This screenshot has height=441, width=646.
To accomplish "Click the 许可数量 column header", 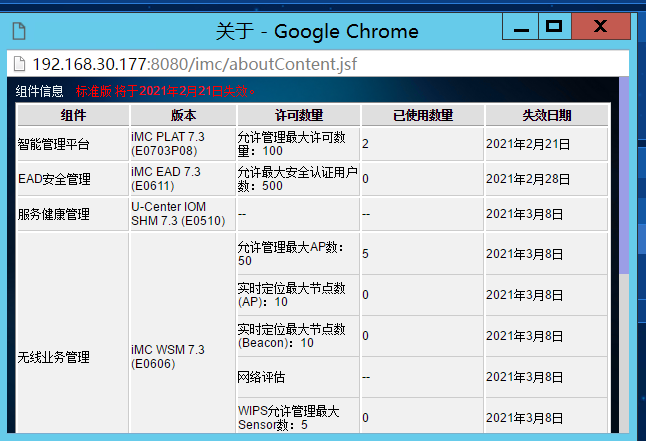I will [x=299, y=115].
